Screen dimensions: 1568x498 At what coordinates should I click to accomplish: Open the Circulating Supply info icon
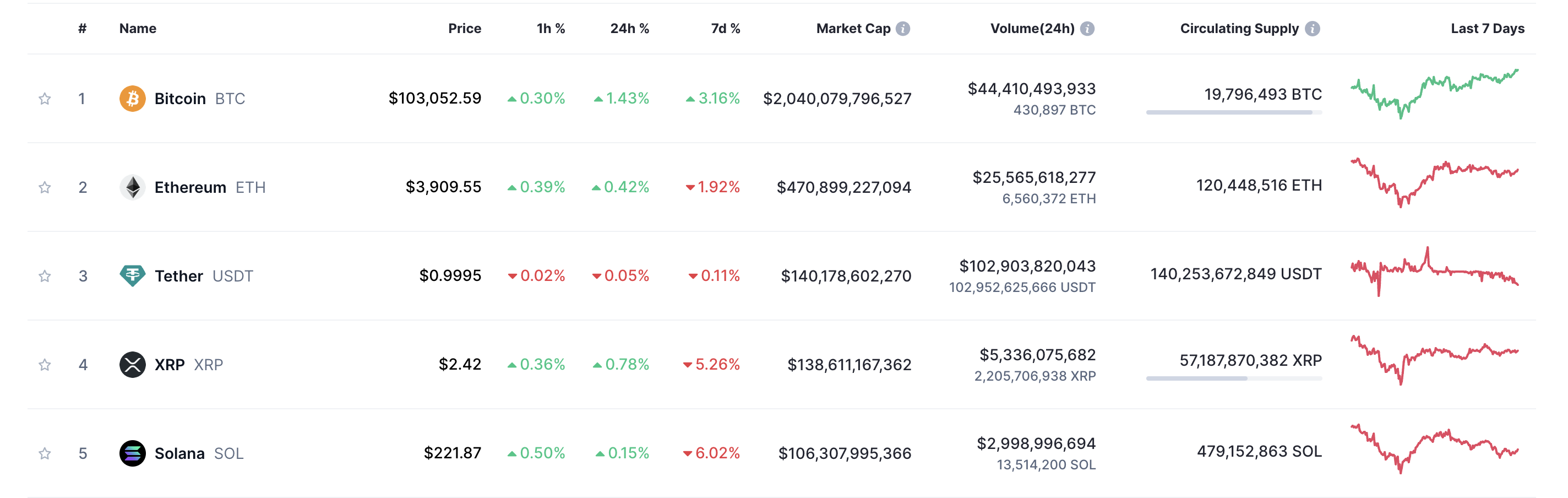pos(1313,29)
